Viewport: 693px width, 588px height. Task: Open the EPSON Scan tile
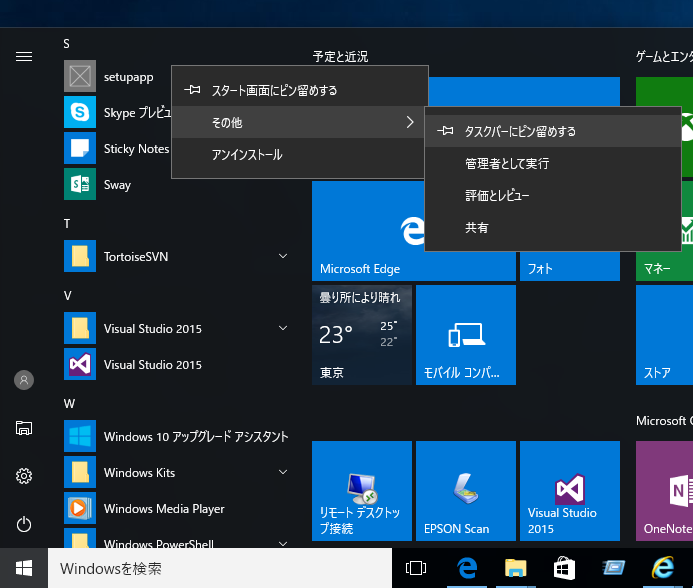pyautogui.click(x=466, y=491)
